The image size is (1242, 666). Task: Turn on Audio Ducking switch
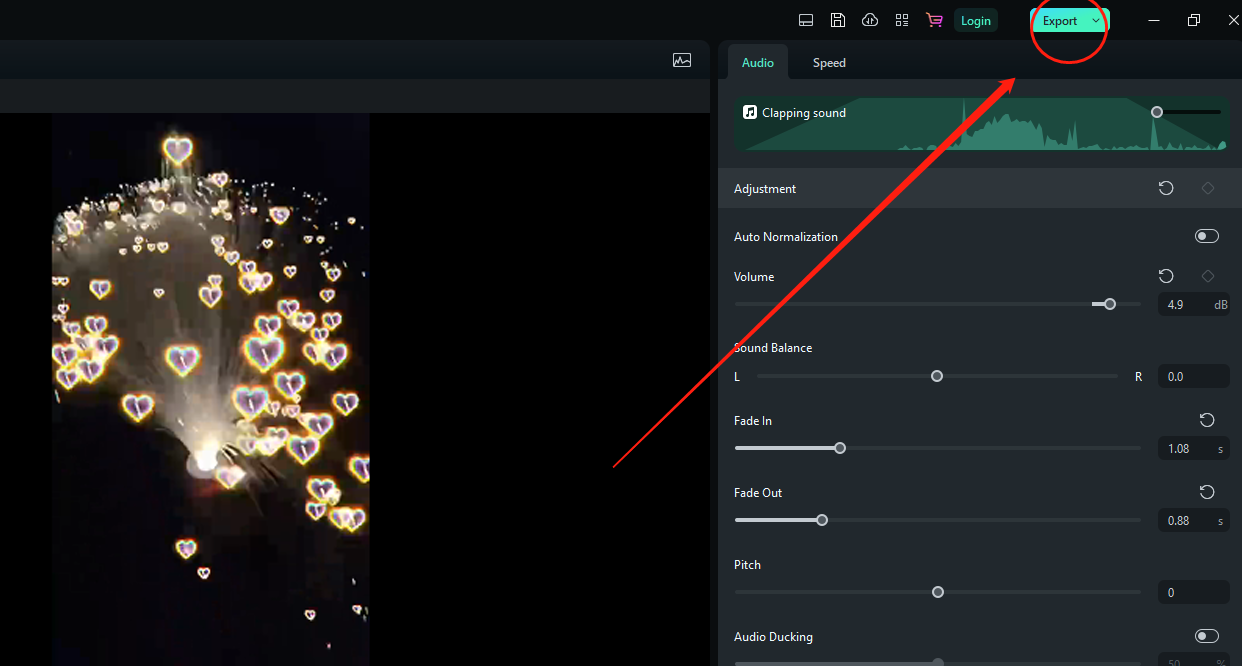1207,636
